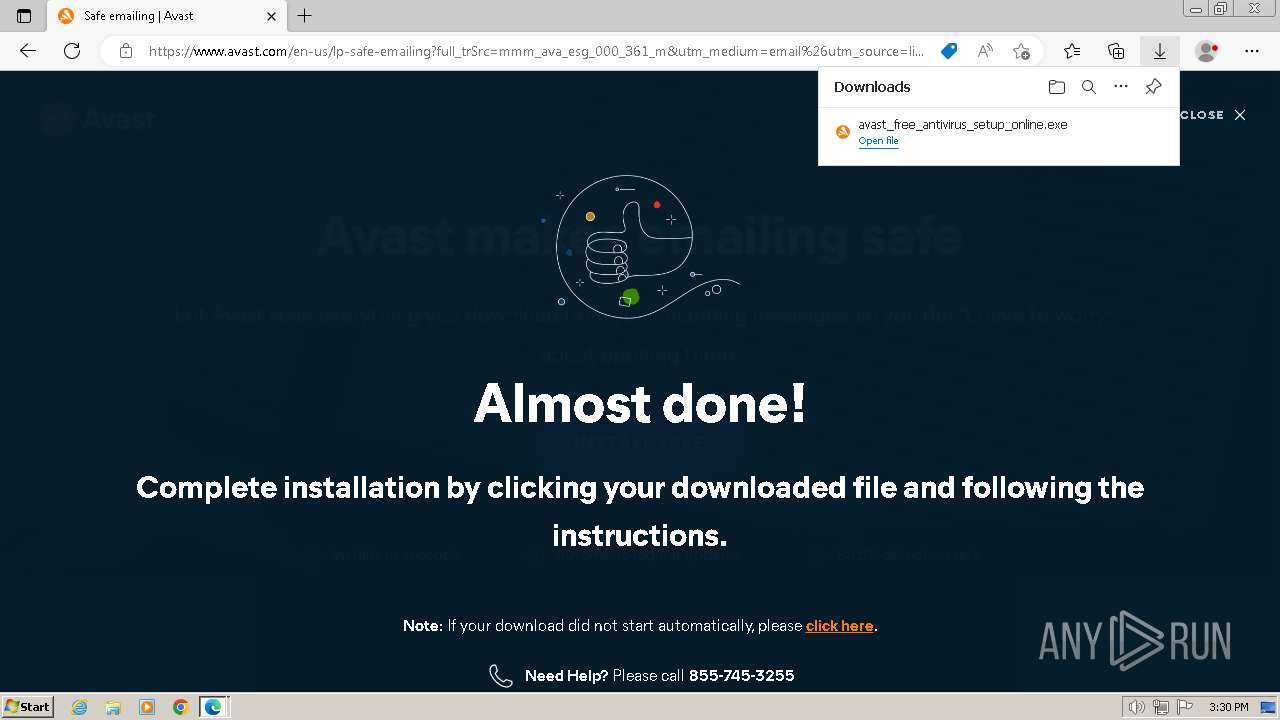Toggle the Downloads toolbar button
This screenshot has width=1280, height=720.
click(x=1160, y=51)
